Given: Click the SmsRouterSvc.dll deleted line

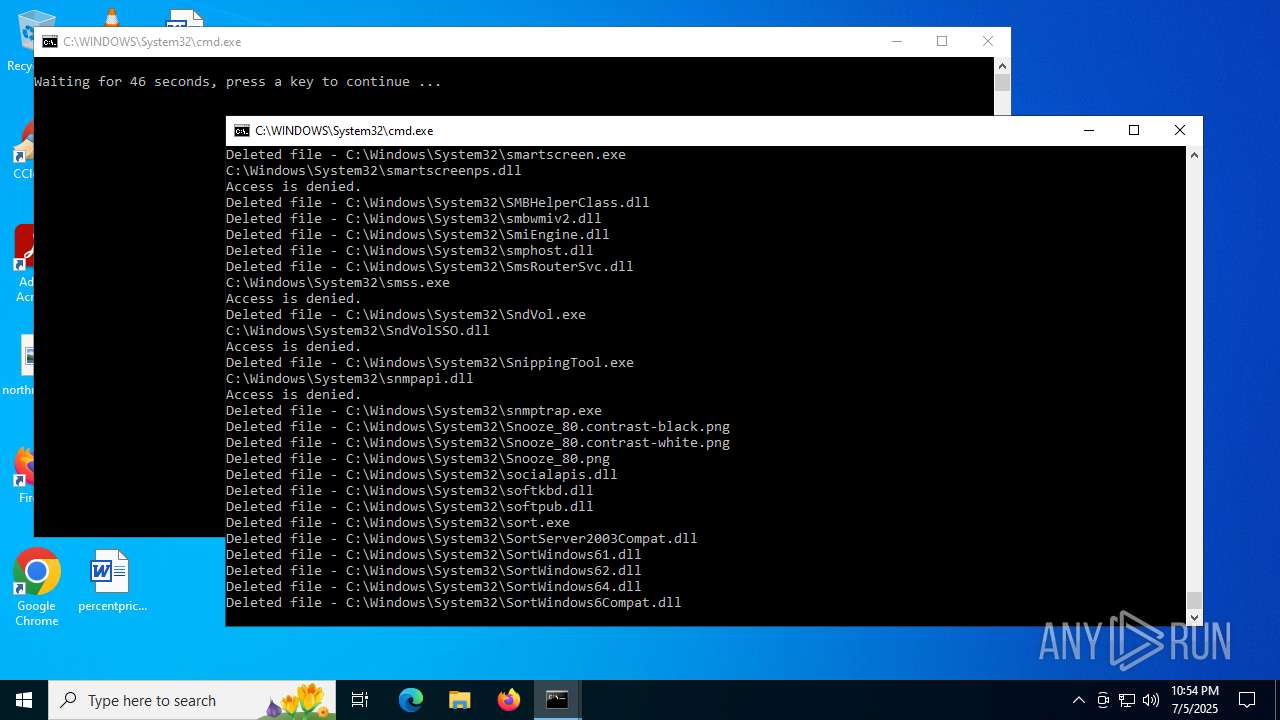Looking at the screenshot, I should click(430, 267).
